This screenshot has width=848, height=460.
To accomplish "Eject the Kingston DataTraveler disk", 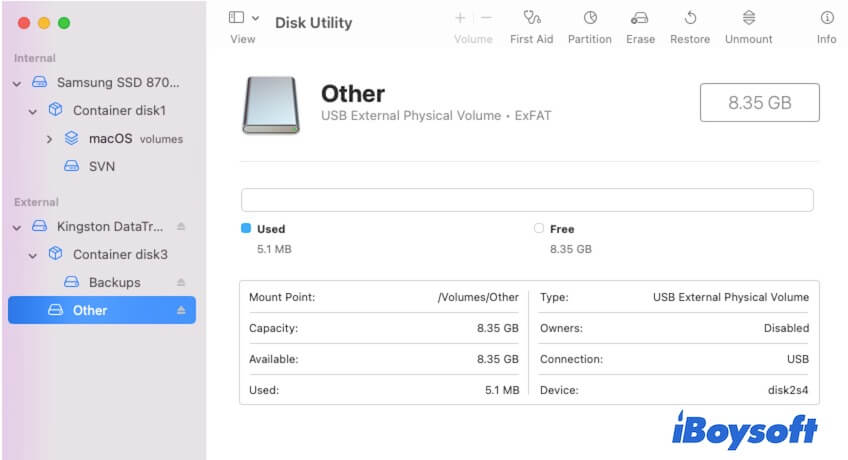I will click(x=181, y=226).
